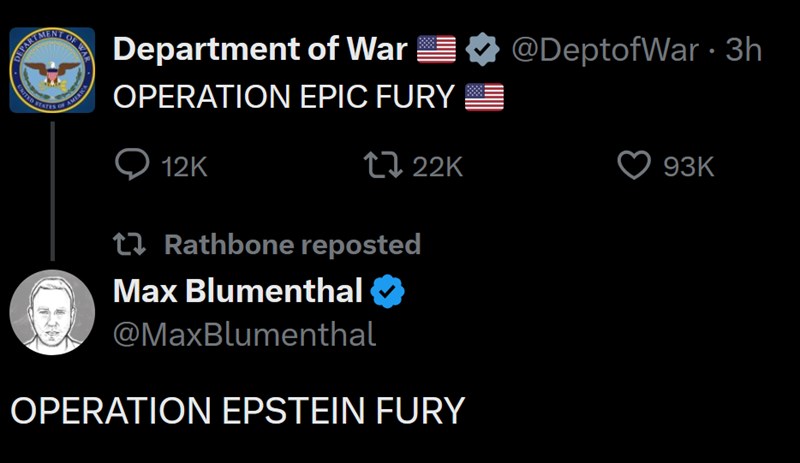Click the gray verified badge beside Department of War
Viewport: 800px width, 463px height.
[483, 50]
